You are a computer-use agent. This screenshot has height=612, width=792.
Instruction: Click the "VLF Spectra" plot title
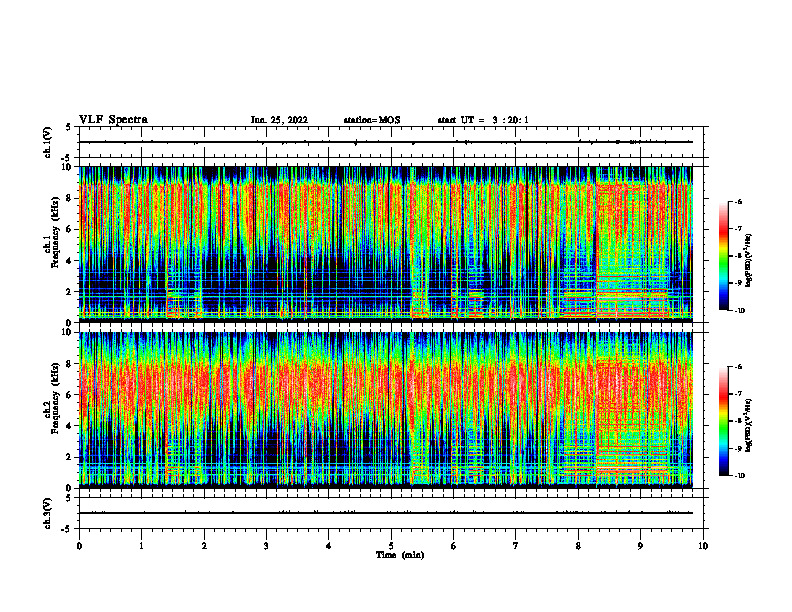pos(113,120)
